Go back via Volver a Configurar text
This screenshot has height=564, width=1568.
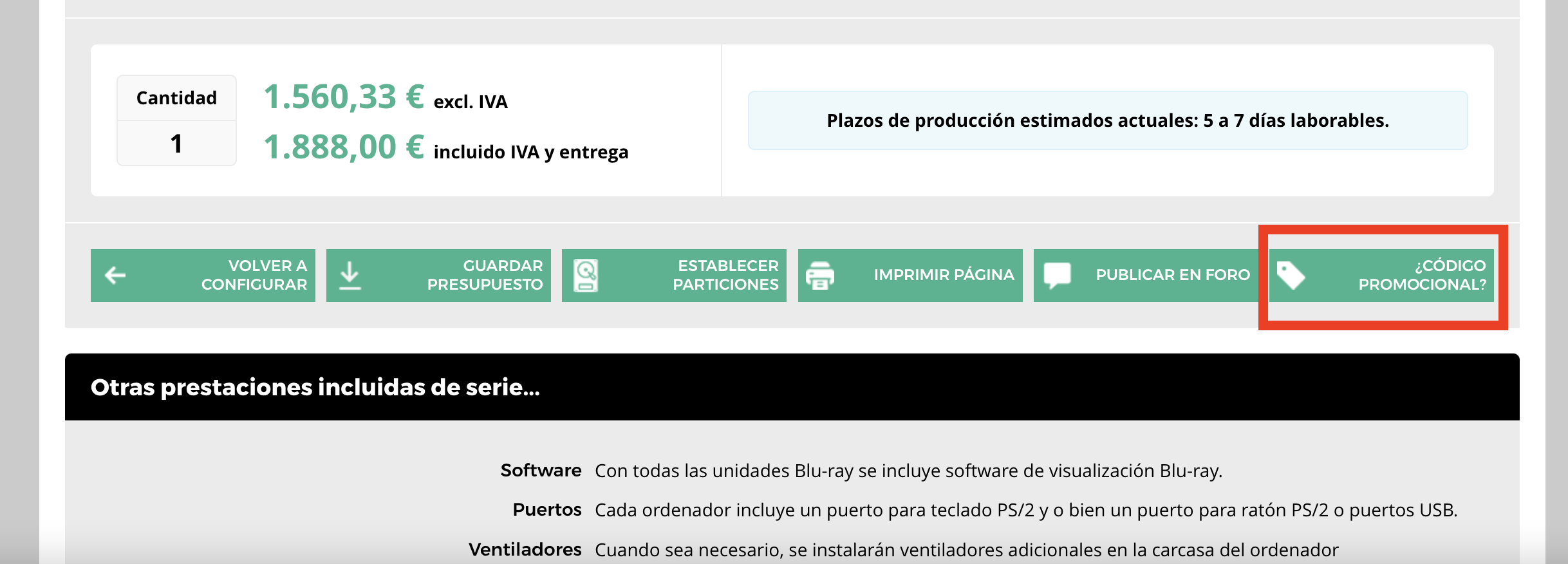[254, 275]
